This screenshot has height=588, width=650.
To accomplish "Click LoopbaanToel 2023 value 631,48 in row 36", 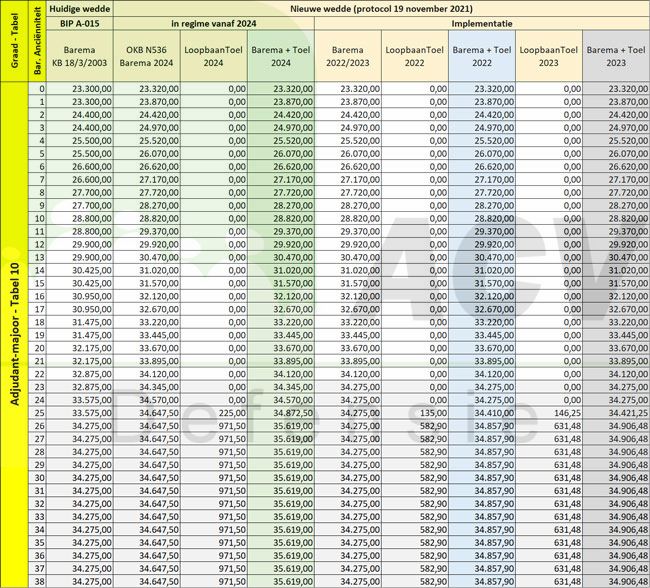I will point(549,556).
